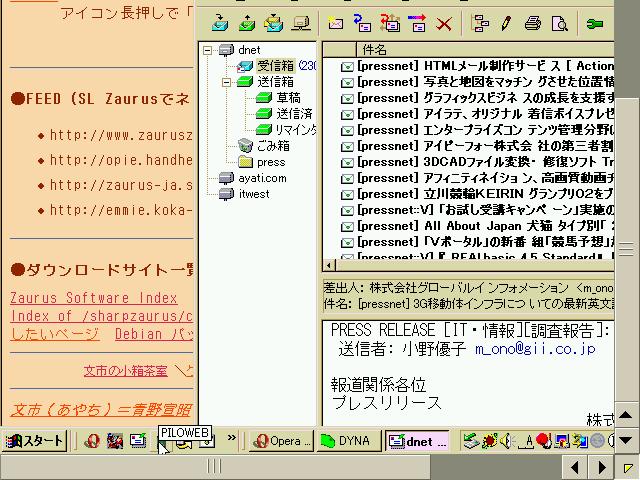Viewport: 640px width, 480px height.
Task: Select the ayati.com account
Action: (261, 178)
